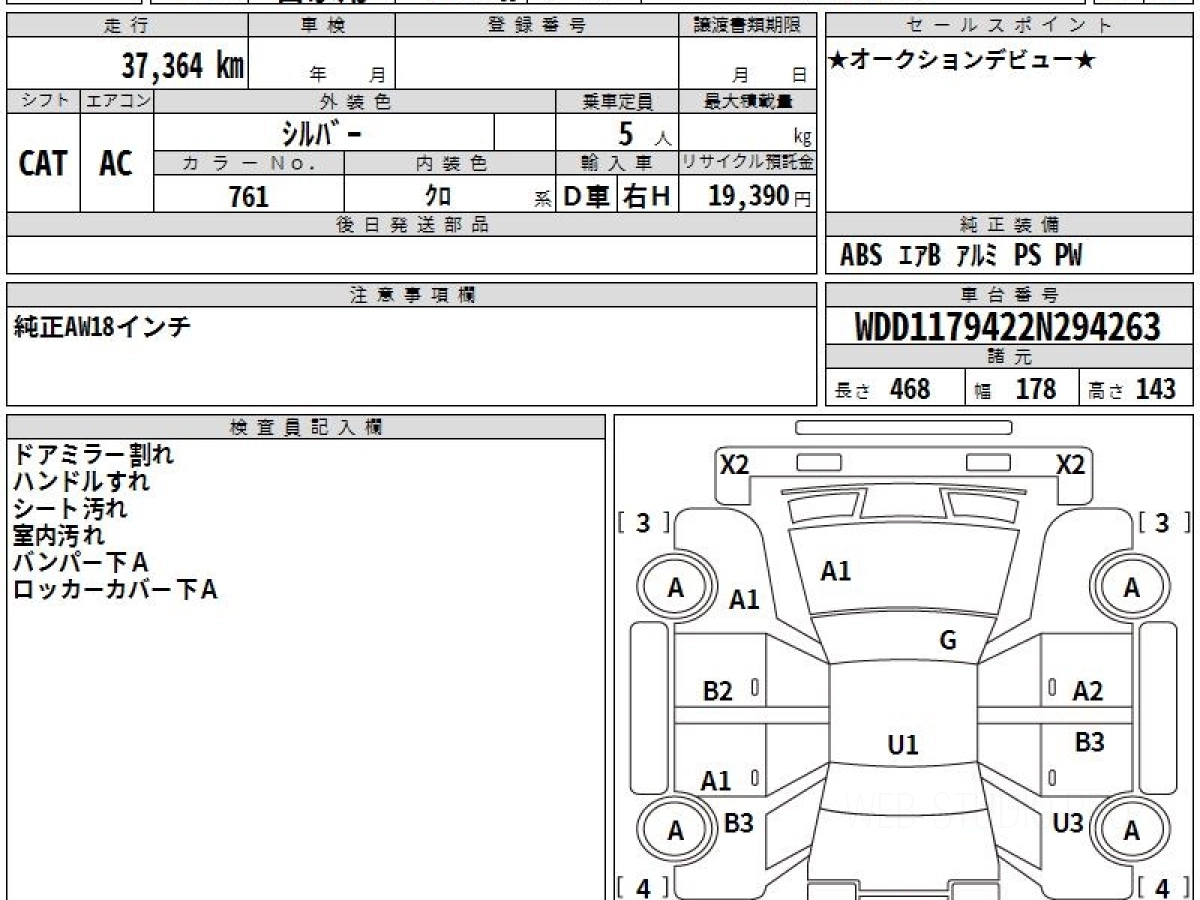Image resolution: width=1200 pixels, height=900 pixels.
Task: Click the 37,364 km mileage value
Action: (183, 66)
